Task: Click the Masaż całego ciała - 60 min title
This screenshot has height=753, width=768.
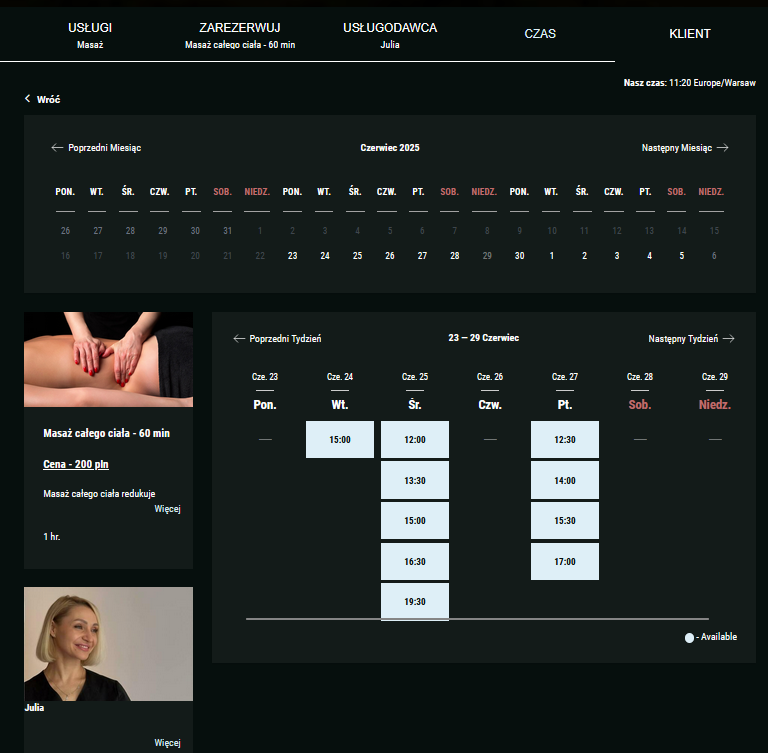Action: point(106,433)
